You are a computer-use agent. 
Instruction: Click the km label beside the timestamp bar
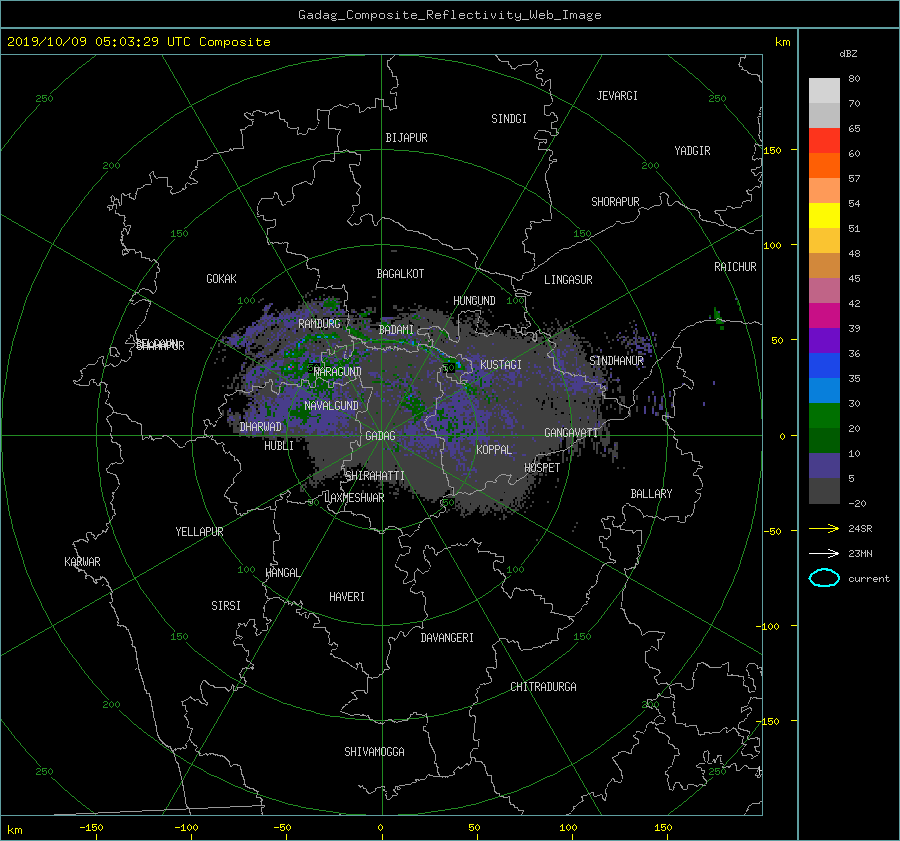pos(782,42)
